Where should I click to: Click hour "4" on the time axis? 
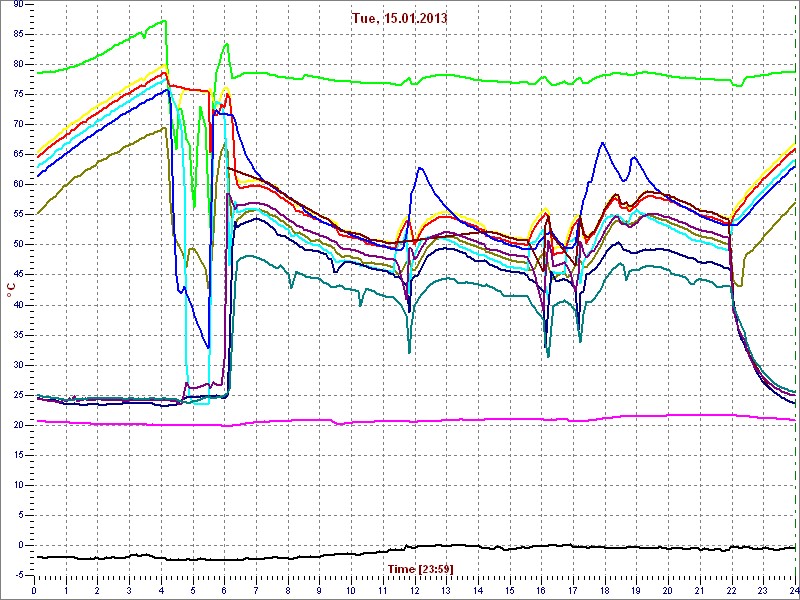(x=161, y=590)
